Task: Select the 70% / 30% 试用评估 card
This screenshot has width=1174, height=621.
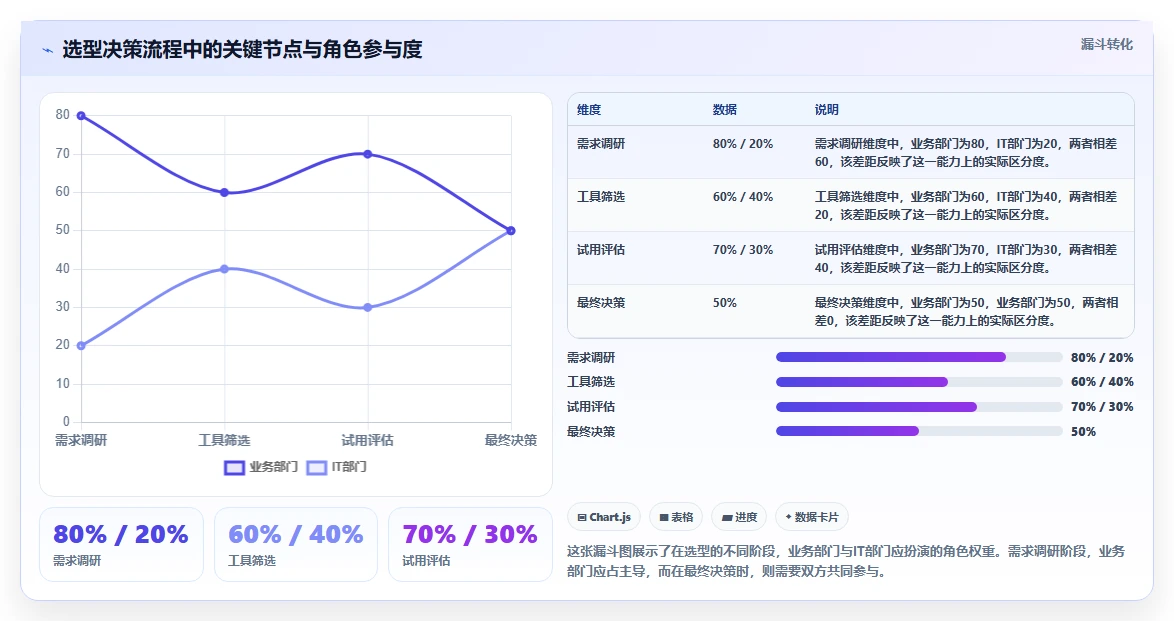Action: click(470, 545)
